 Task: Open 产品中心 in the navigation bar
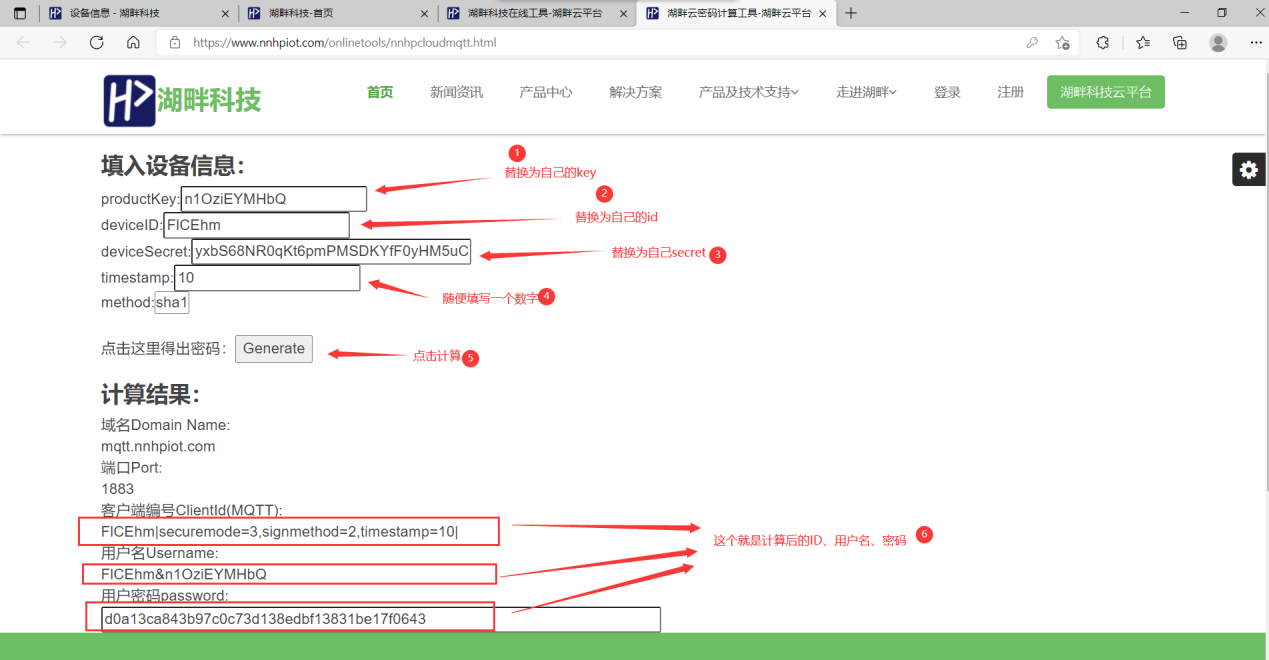546,92
